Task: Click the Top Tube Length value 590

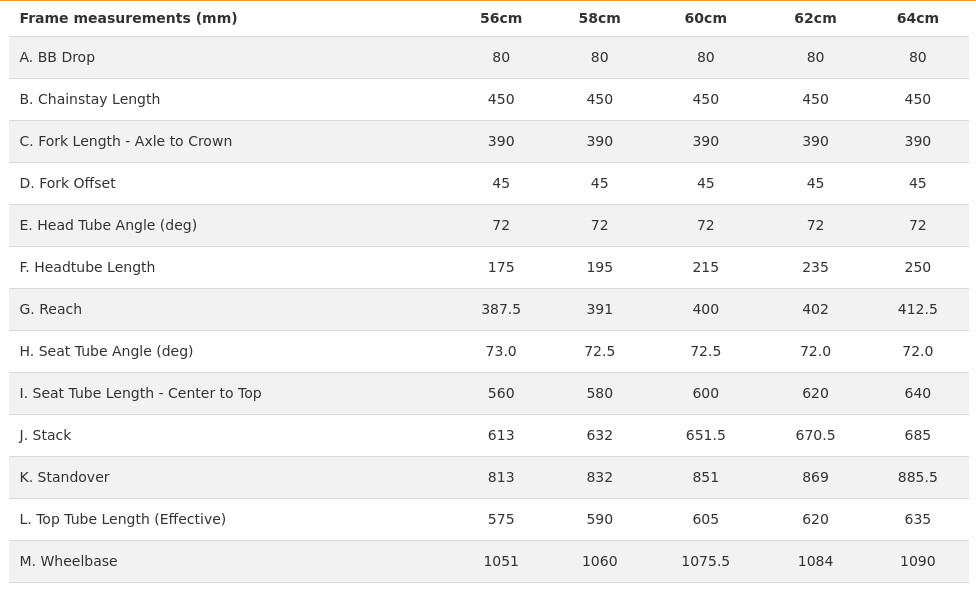Action: coord(599,519)
